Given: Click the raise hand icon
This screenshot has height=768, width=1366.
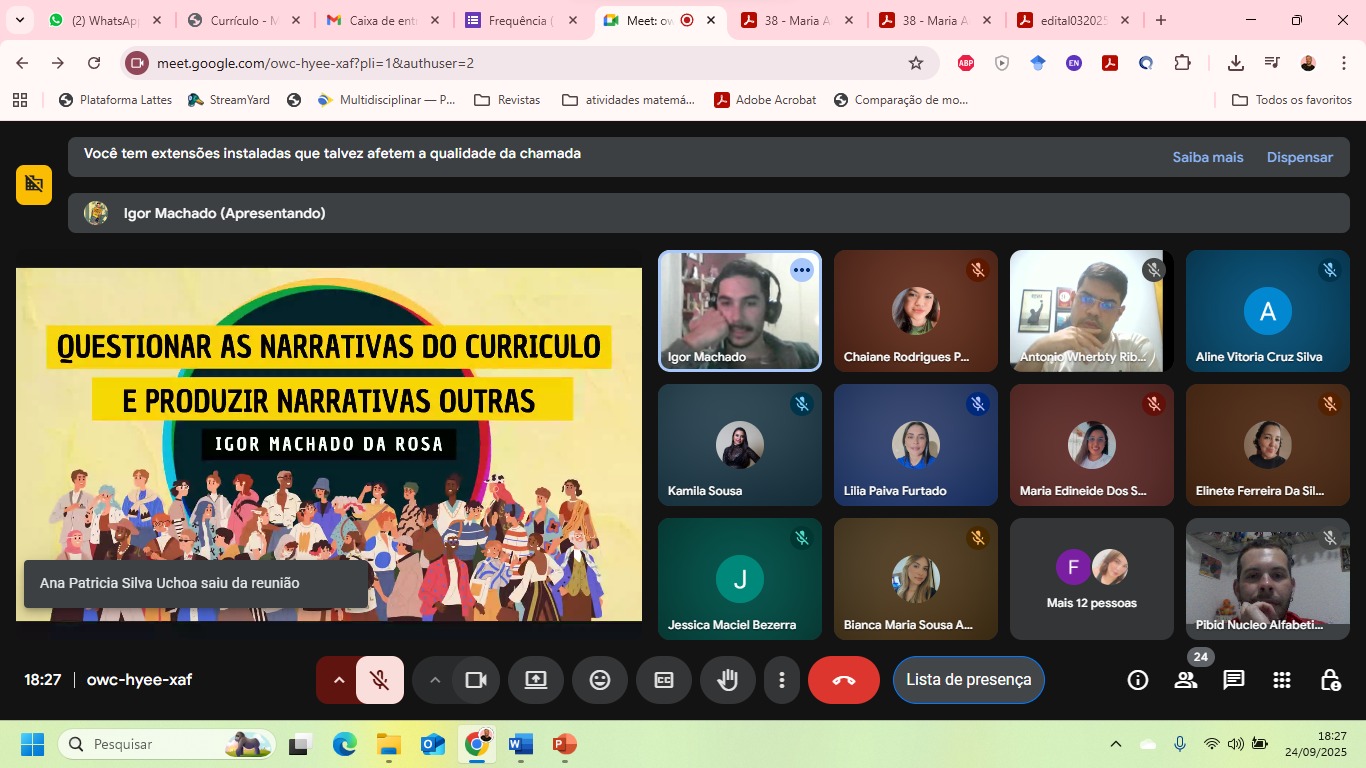Looking at the screenshot, I should point(727,680).
